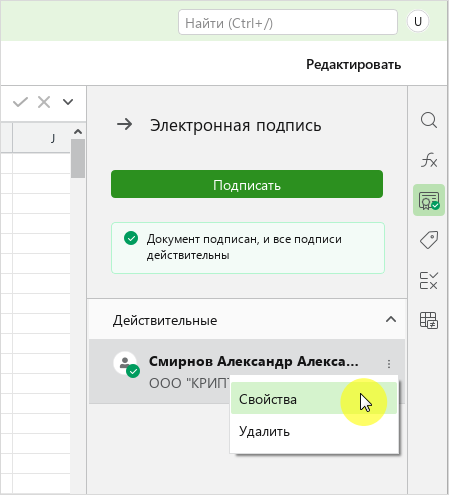Expand the formula bar chevron
Image resolution: width=449 pixels, height=495 pixels.
point(68,102)
